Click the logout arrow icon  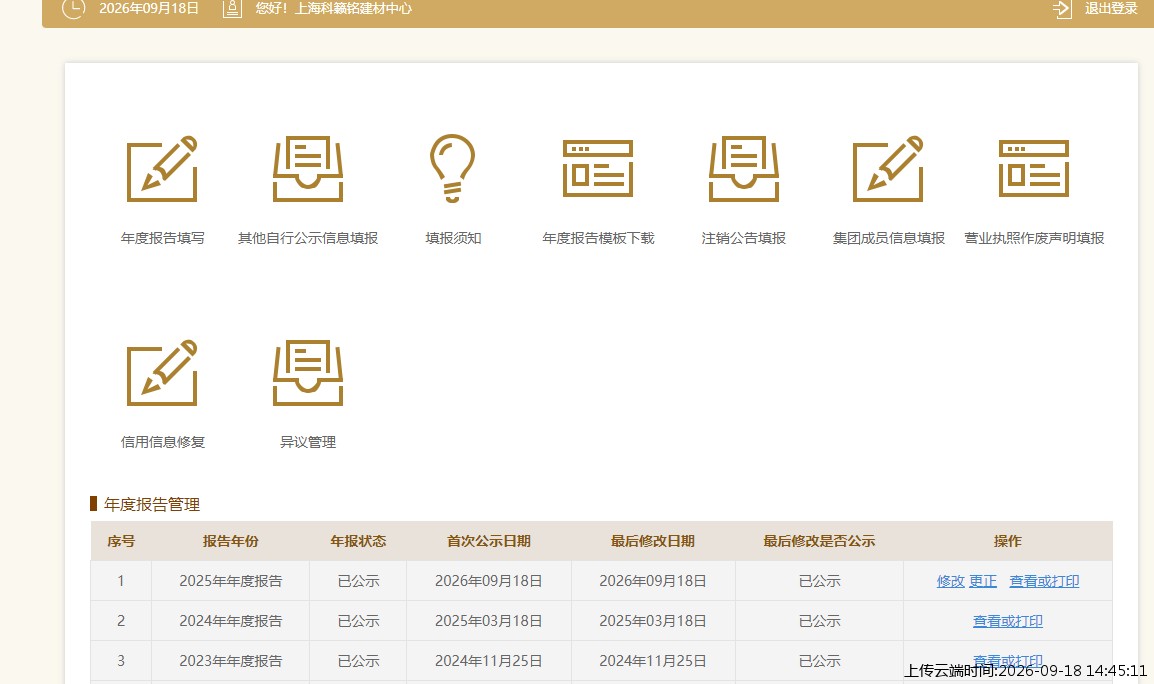[x=1062, y=9]
